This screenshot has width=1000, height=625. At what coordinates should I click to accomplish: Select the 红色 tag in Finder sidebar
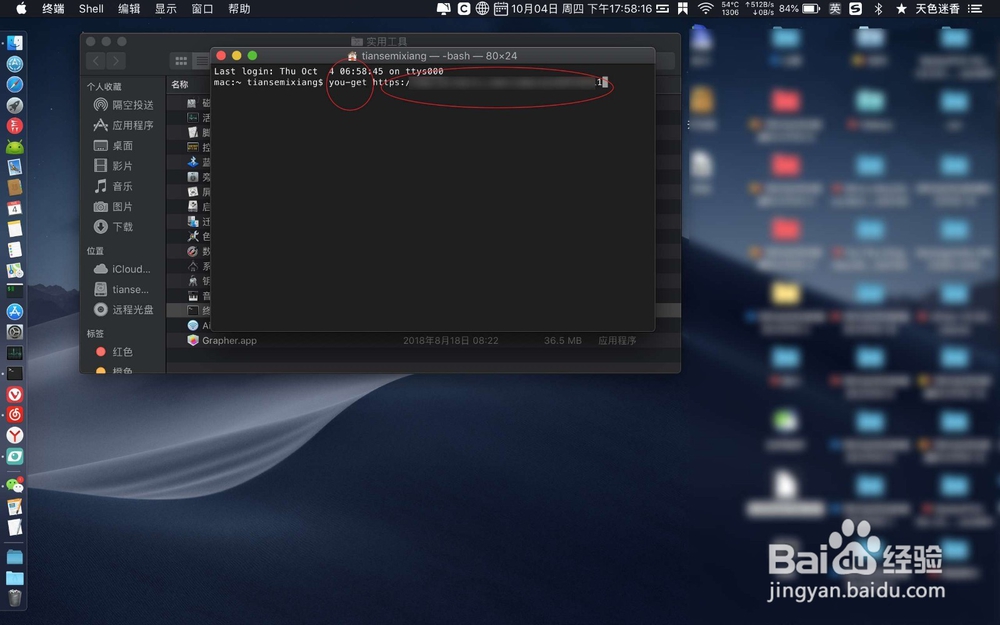pyautogui.click(x=114, y=351)
